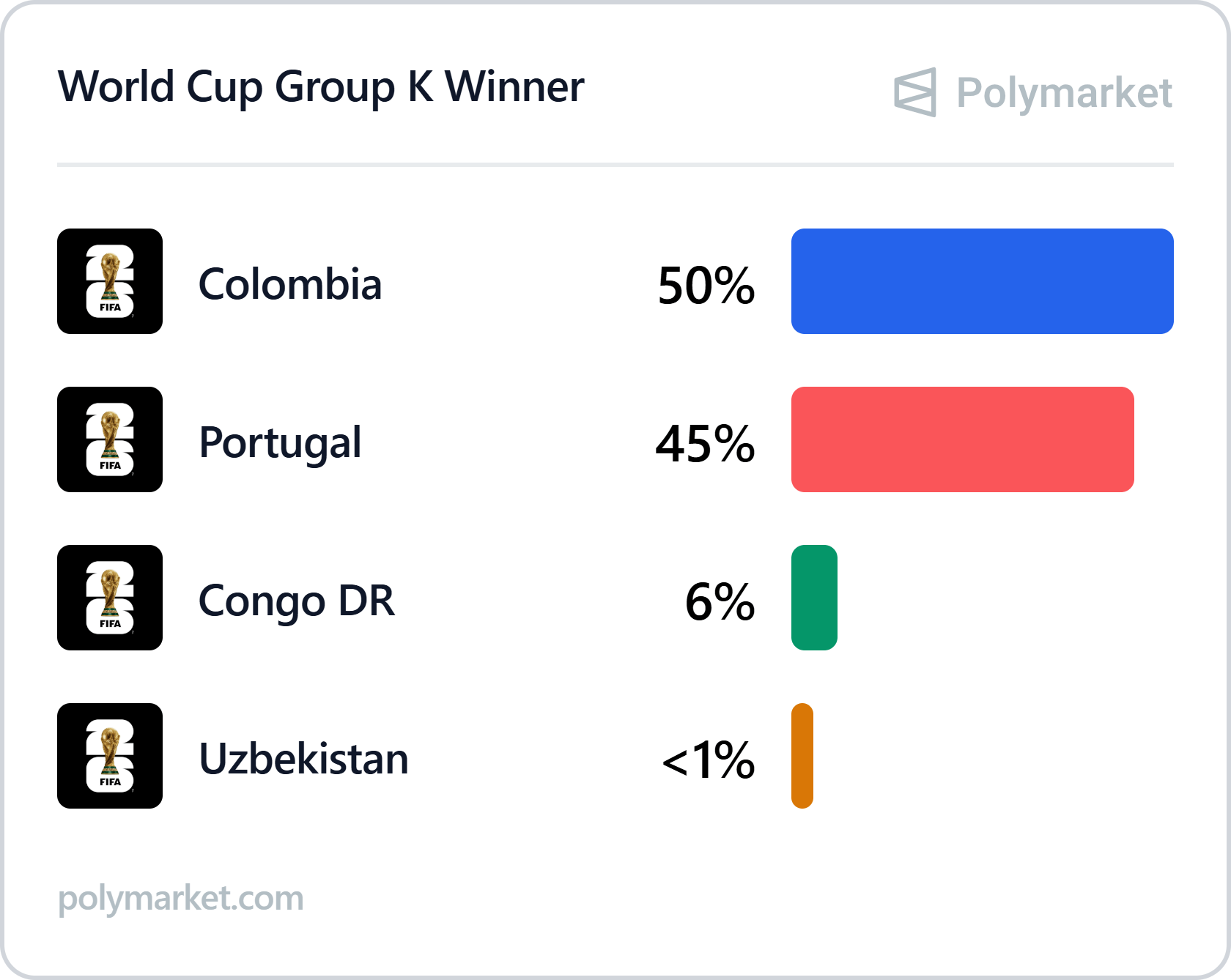1231x980 pixels.
Task: Click the 6% value for Congo DR
Action: [720, 602]
